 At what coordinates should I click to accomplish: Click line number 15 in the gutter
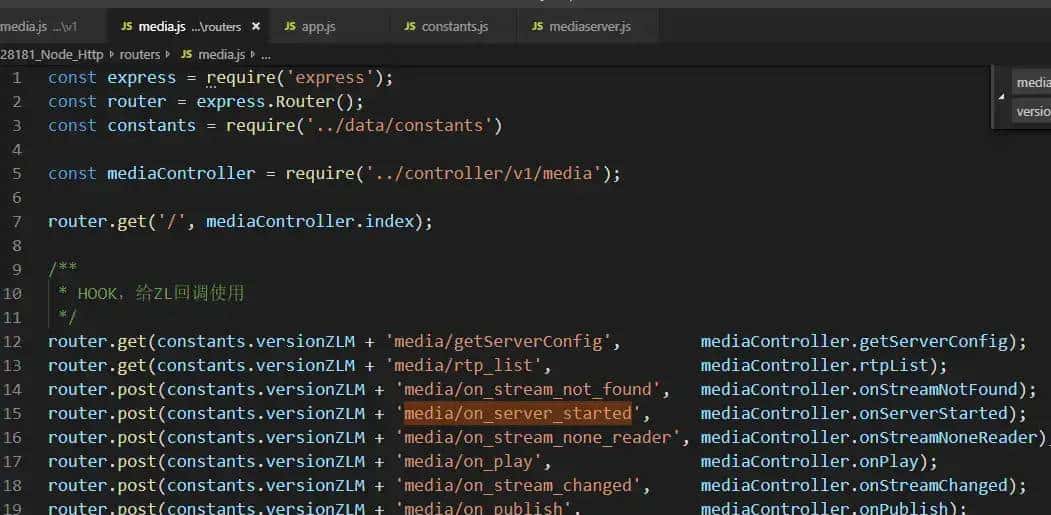pos(13,413)
